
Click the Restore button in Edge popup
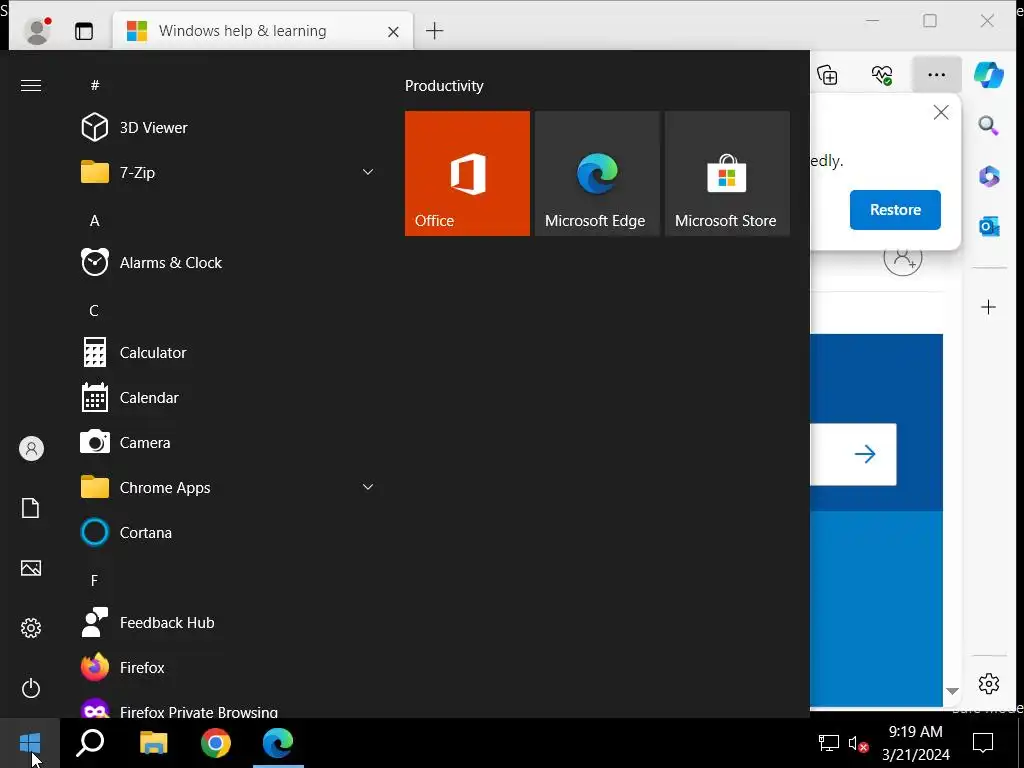pos(895,210)
